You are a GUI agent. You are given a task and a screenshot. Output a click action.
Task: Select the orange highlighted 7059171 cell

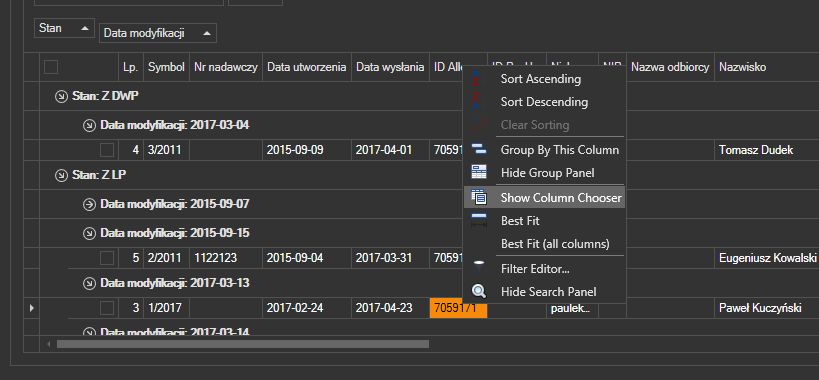[x=458, y=308]
